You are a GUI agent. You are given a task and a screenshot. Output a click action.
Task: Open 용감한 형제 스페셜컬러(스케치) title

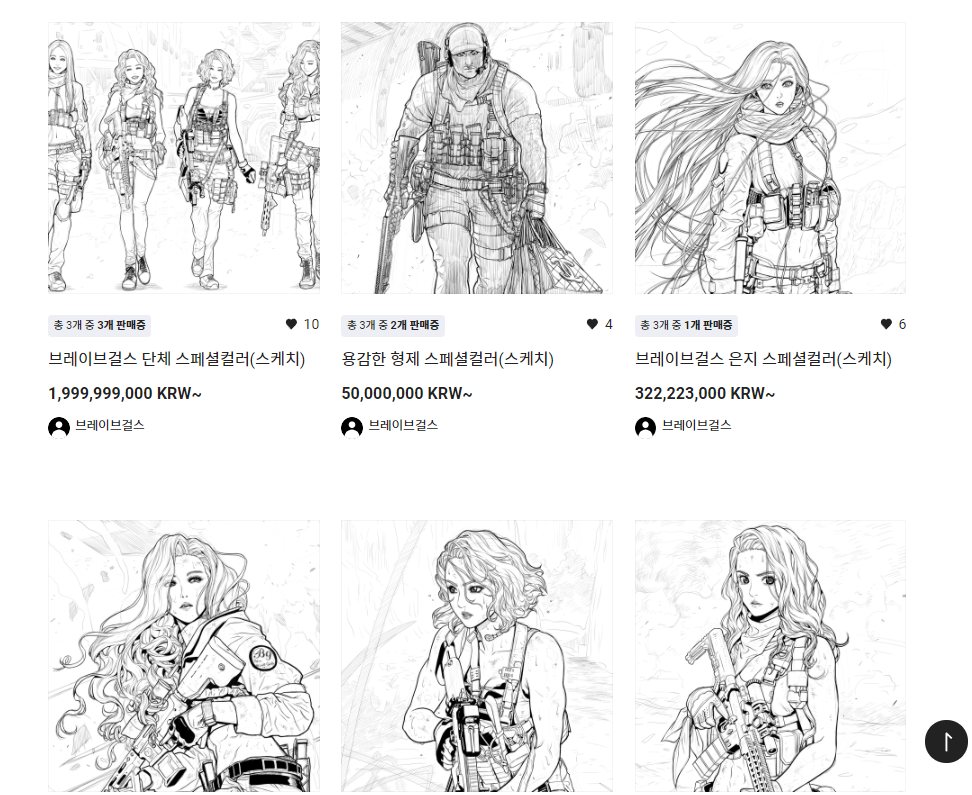(448, 359)
